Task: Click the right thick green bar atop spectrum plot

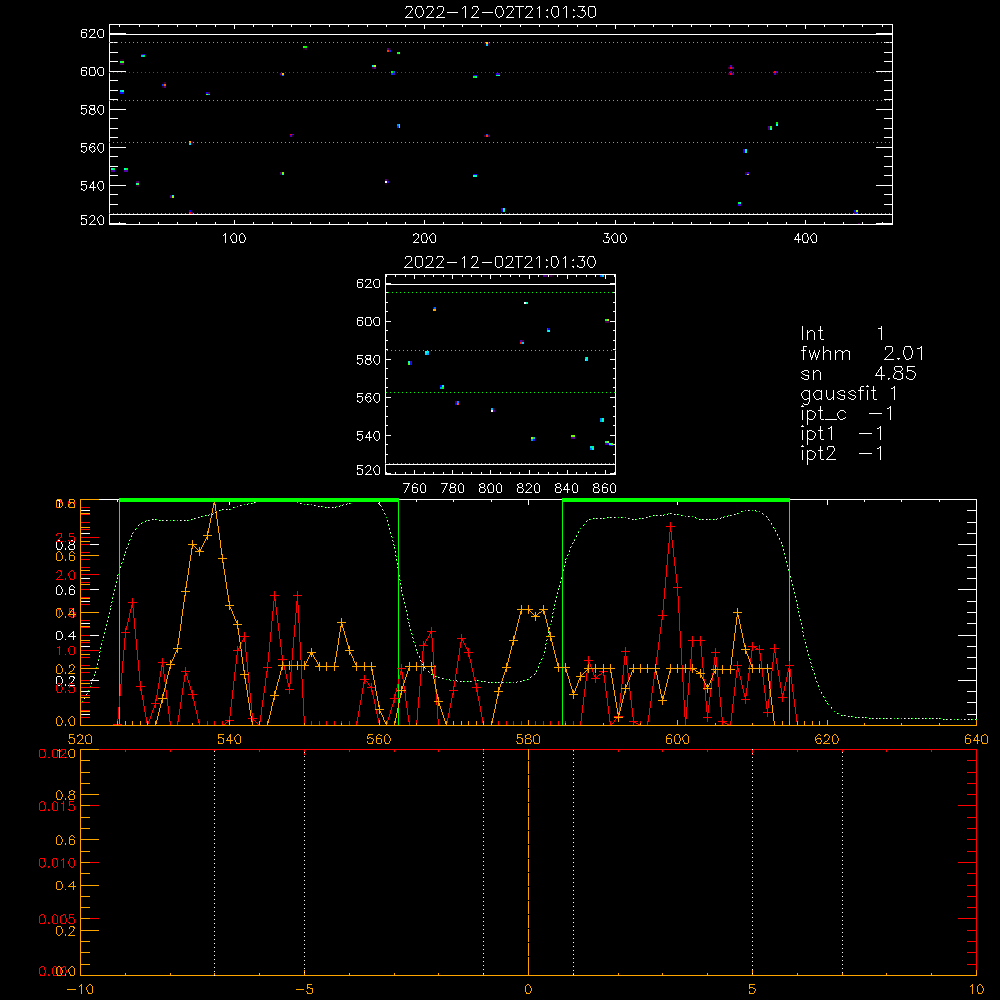Action: click(x=676, y=500)
